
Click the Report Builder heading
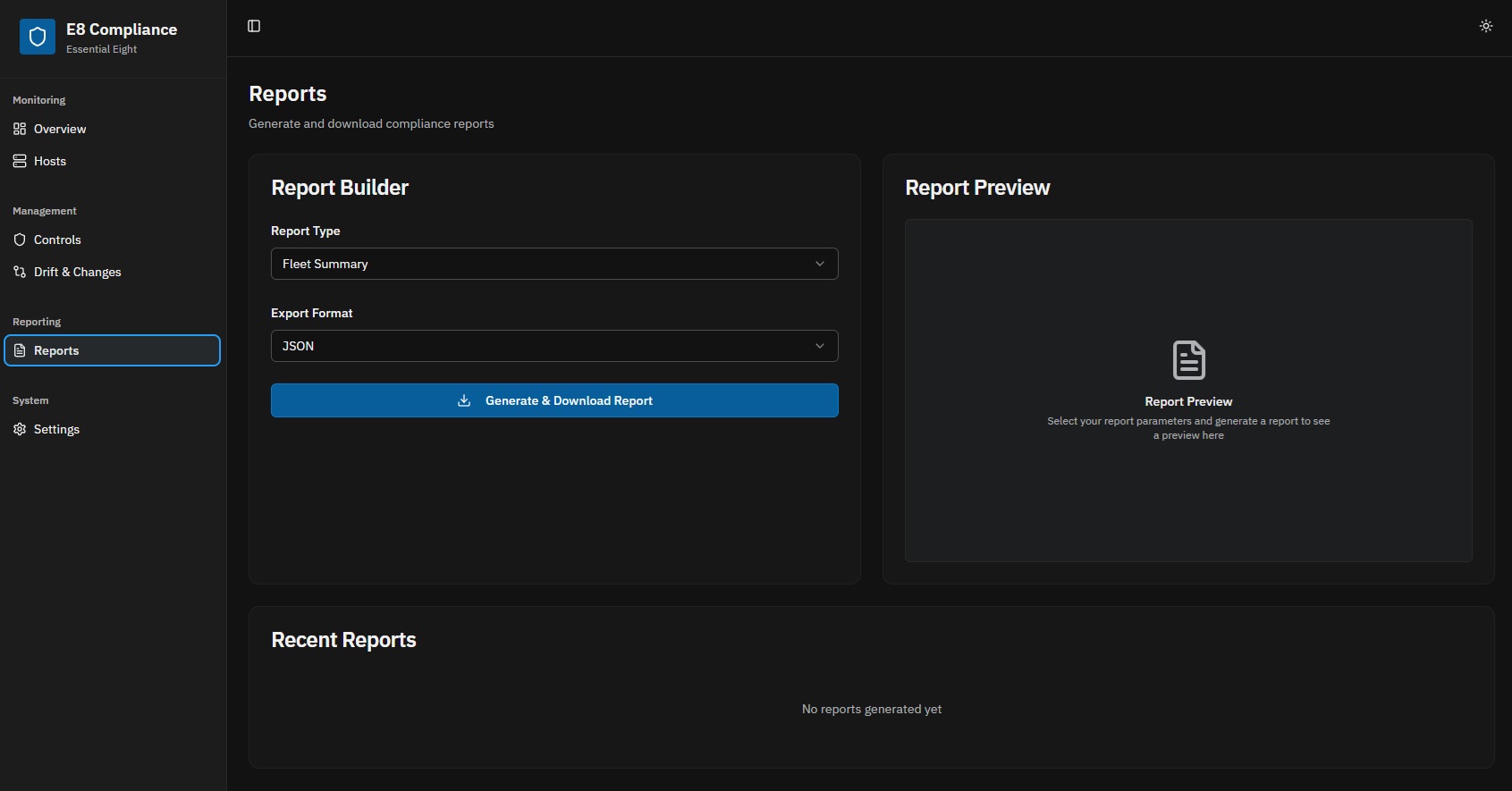340,188
